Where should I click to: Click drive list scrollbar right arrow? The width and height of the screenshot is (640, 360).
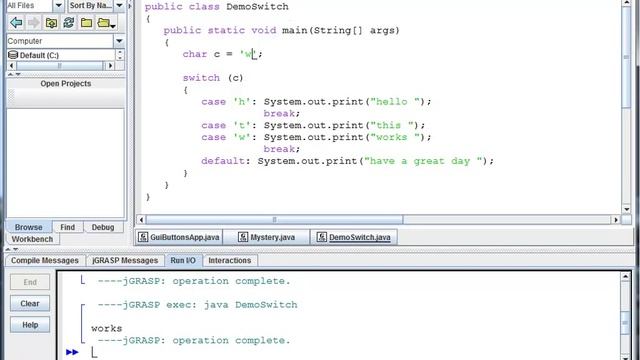pos(109,65)
